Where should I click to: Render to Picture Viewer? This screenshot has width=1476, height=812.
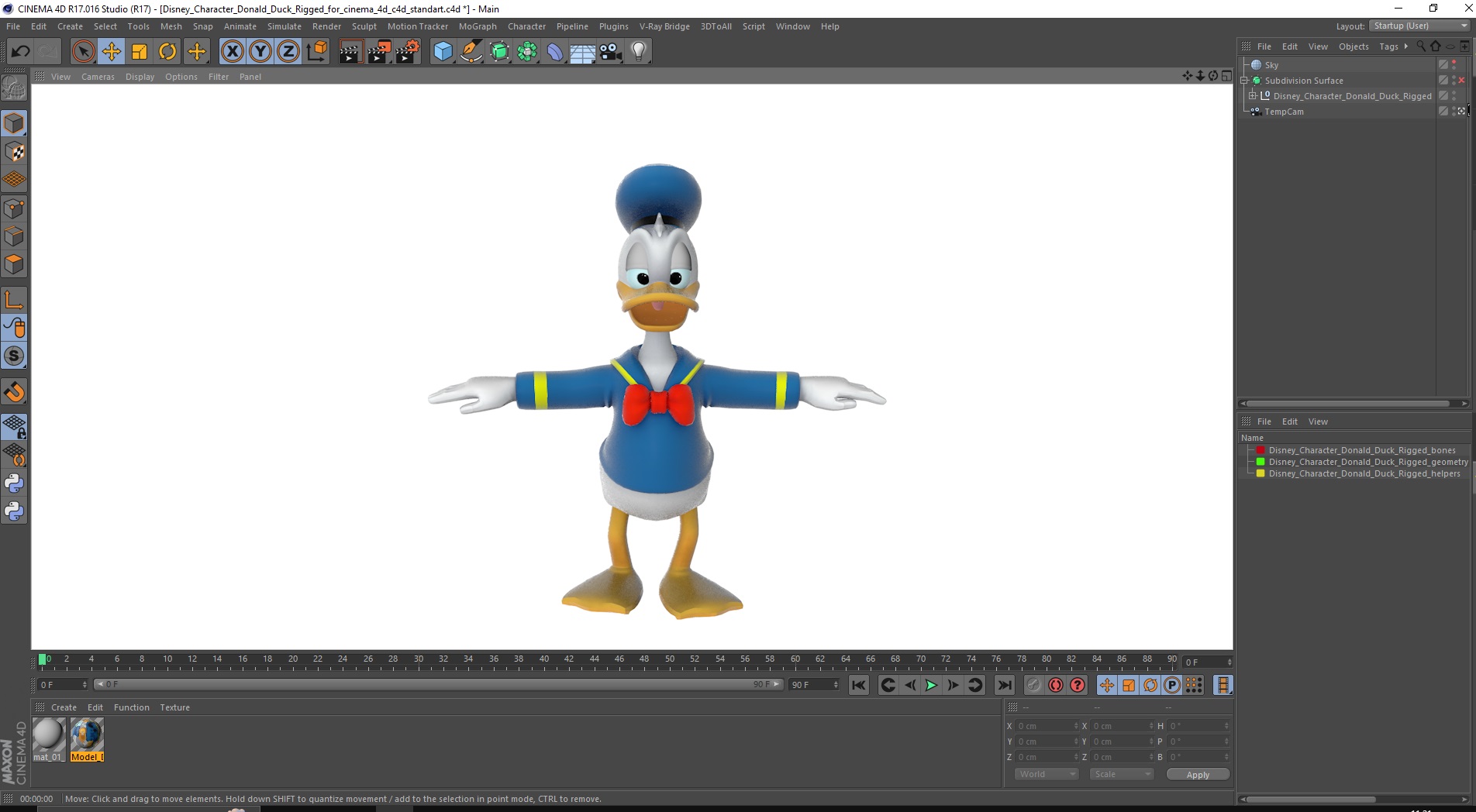(x=379, y=52)
